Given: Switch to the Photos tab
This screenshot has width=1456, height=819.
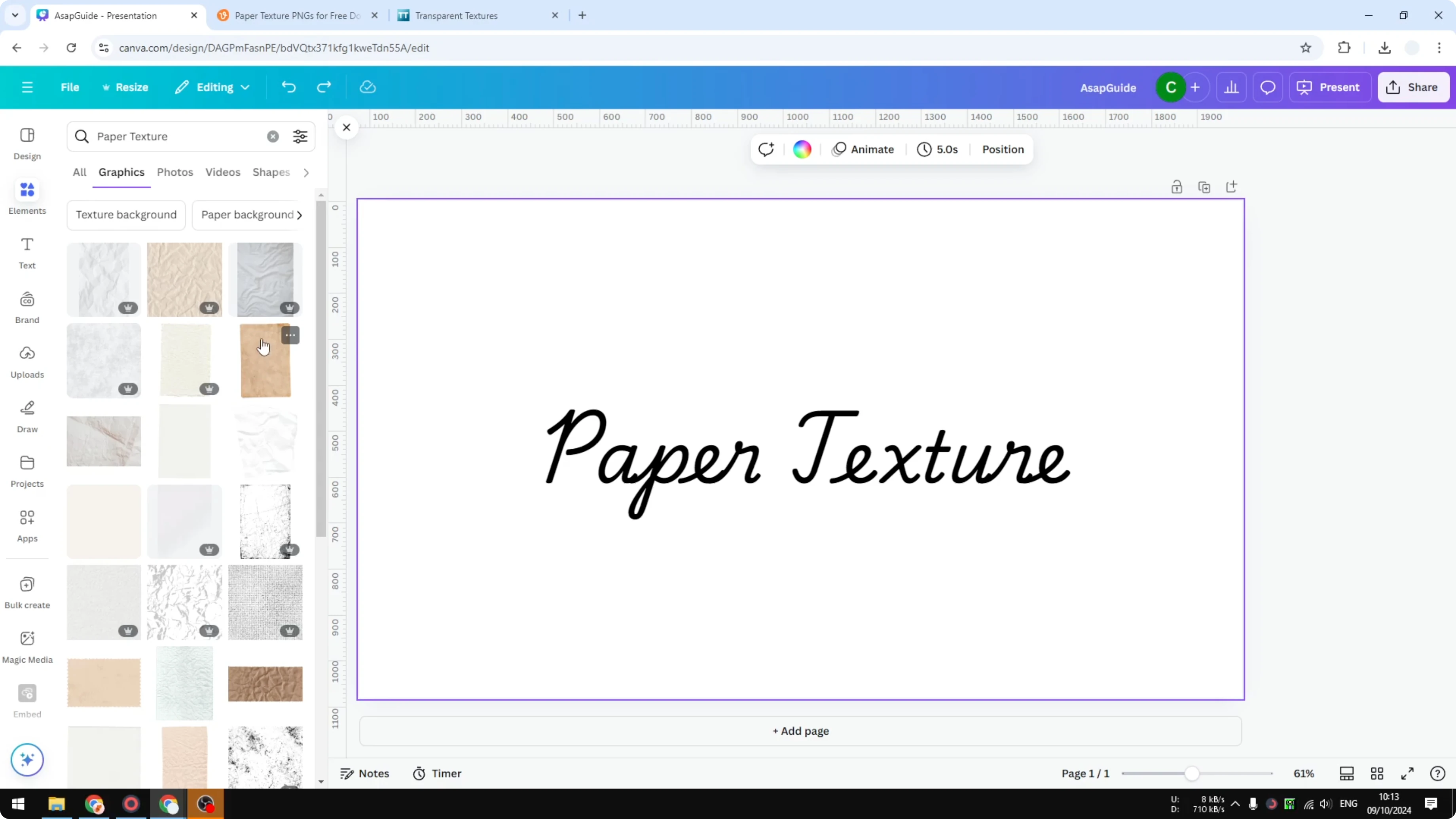Looking at the screenshot, I should click(x=174, y=173).
